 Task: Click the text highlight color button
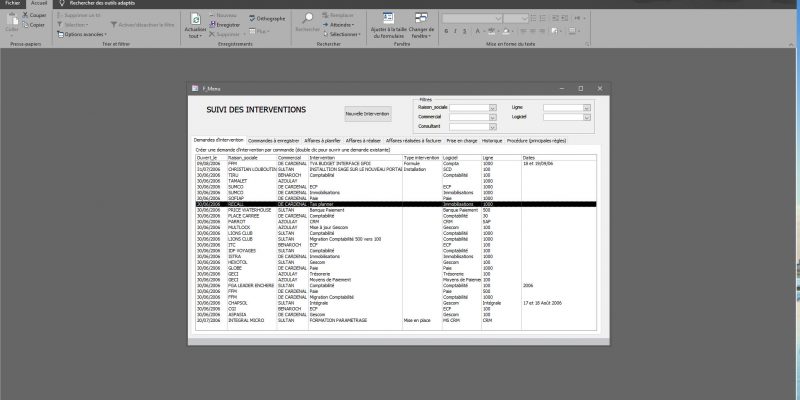click(491, 31)
